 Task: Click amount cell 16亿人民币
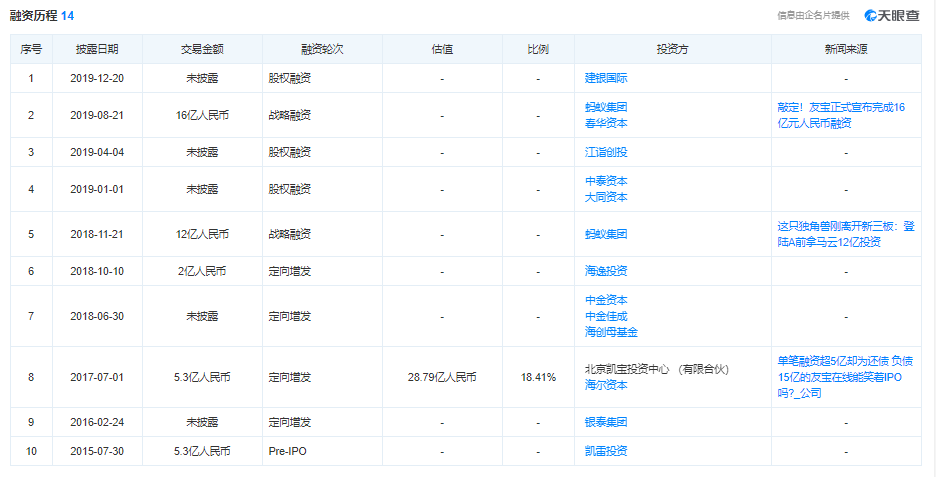click(x=202, y=115)
